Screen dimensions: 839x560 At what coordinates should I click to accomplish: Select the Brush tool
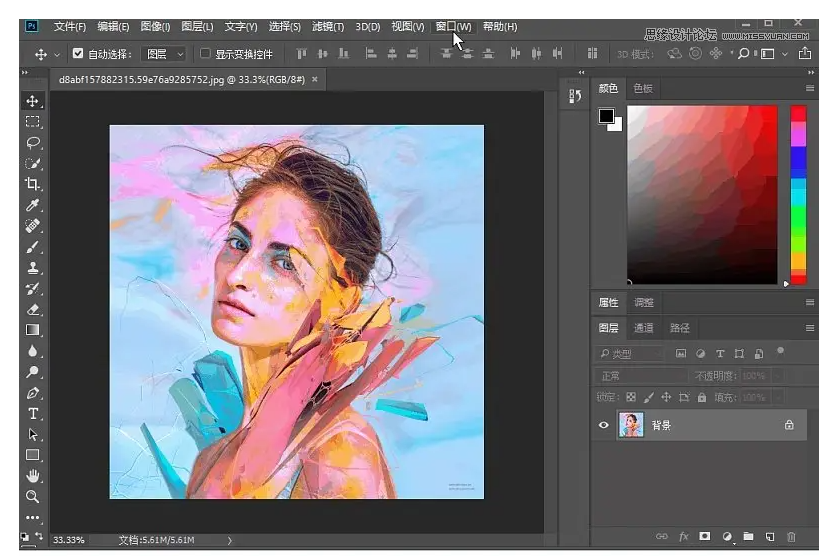[33, 247]
